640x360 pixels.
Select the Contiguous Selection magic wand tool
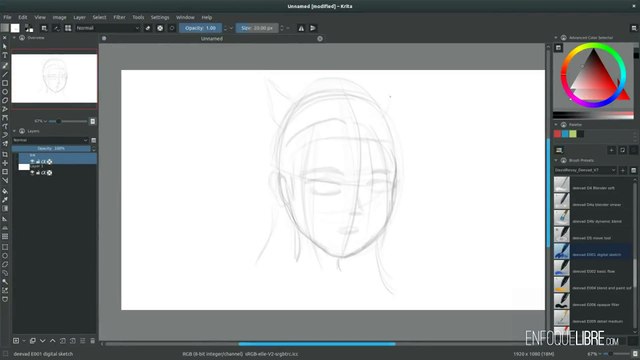5,282
